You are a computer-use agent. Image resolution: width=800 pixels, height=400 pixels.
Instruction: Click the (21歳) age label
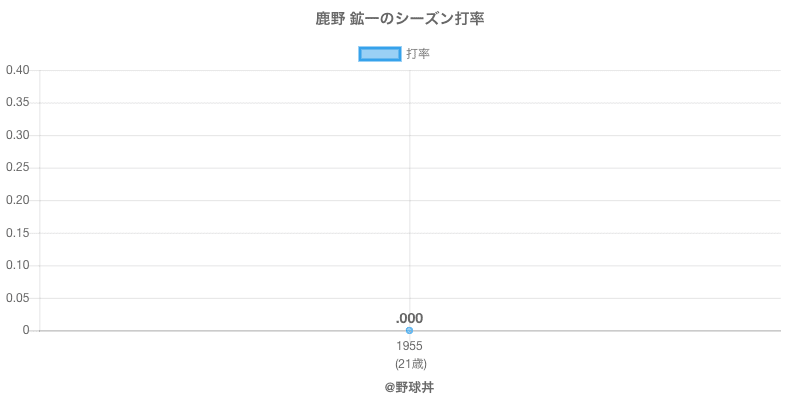pyautogui.click(x=410, y=363)
